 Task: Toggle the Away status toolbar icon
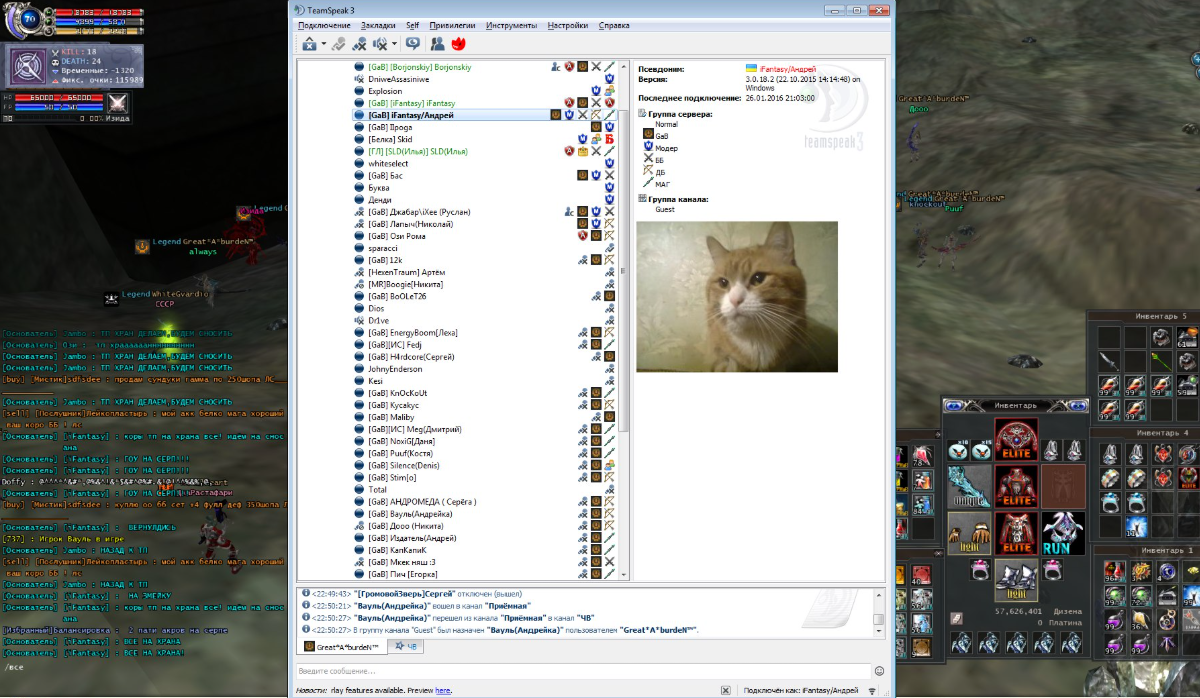339,44
